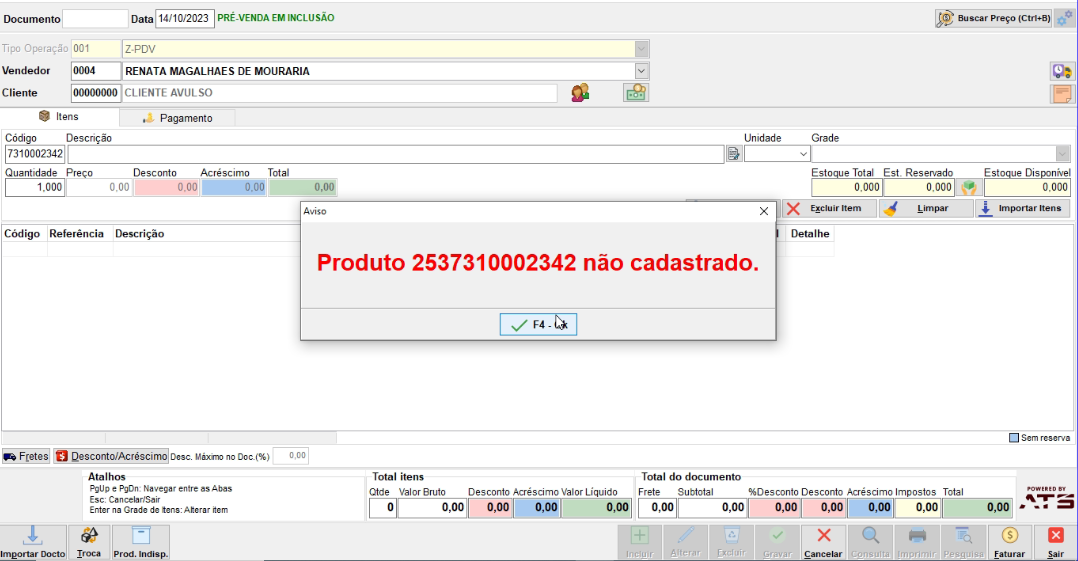Click the Estoque Disponível field

point(1027,187)
